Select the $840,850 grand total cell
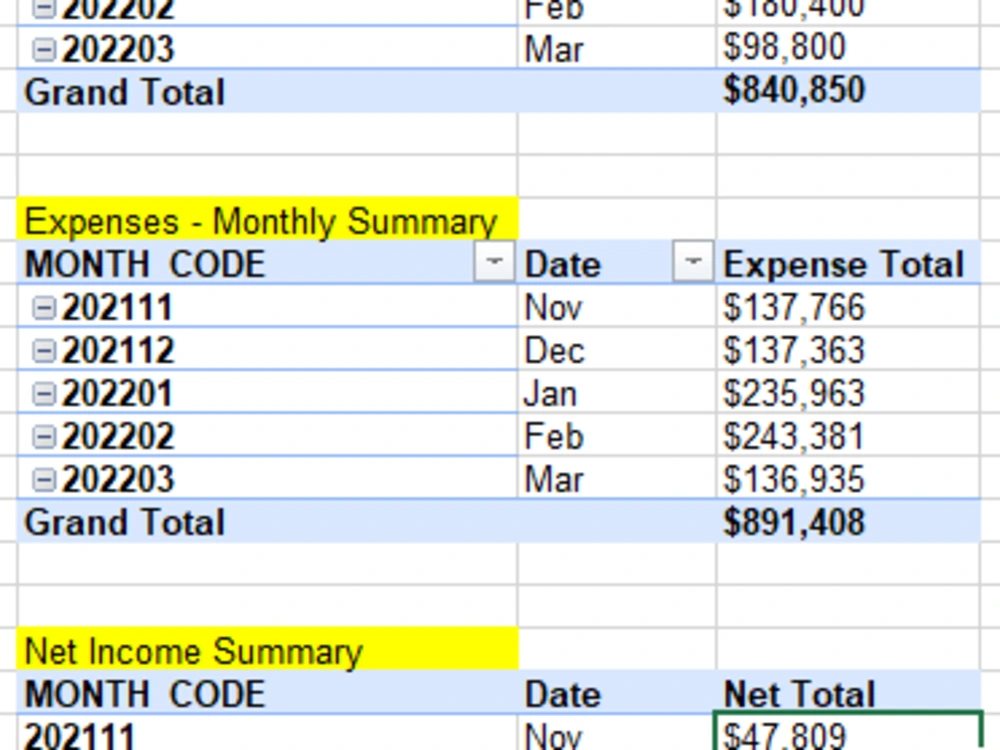 tap(848, 91)
